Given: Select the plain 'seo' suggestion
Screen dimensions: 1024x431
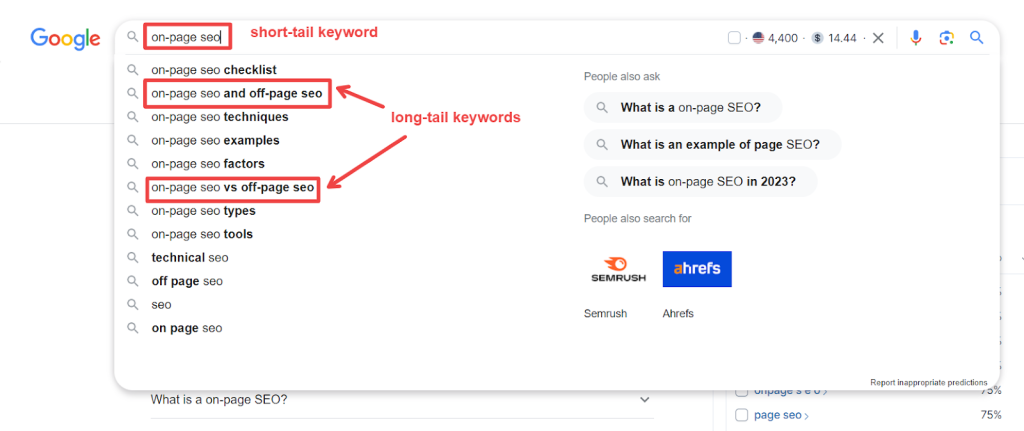Looking at the screenshot, I should tap(161, 304).
